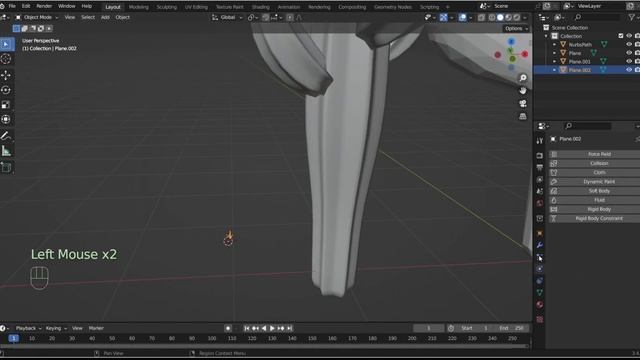Viewport: 640px width, 360px height.
Task: Select the Measure tool
Action: click(x=6, y=151)
